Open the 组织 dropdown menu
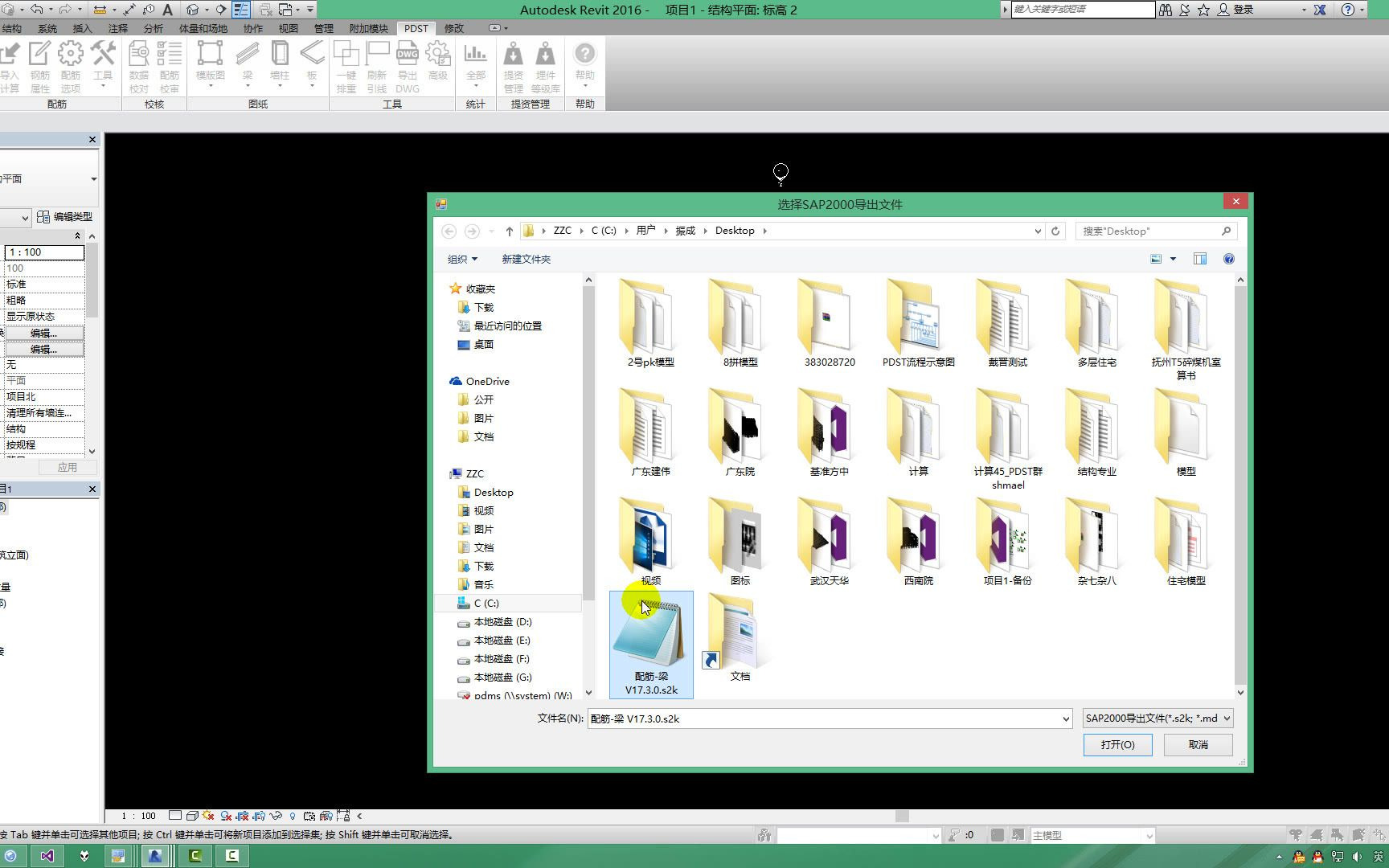 [462, 259]
